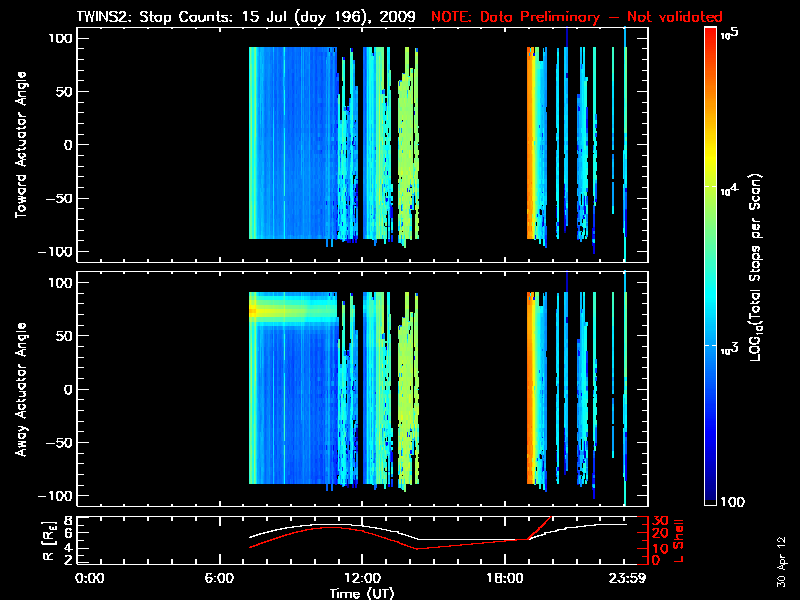
Task: Click the orange band in the Toward panel
Action: [x=531, y=145]
